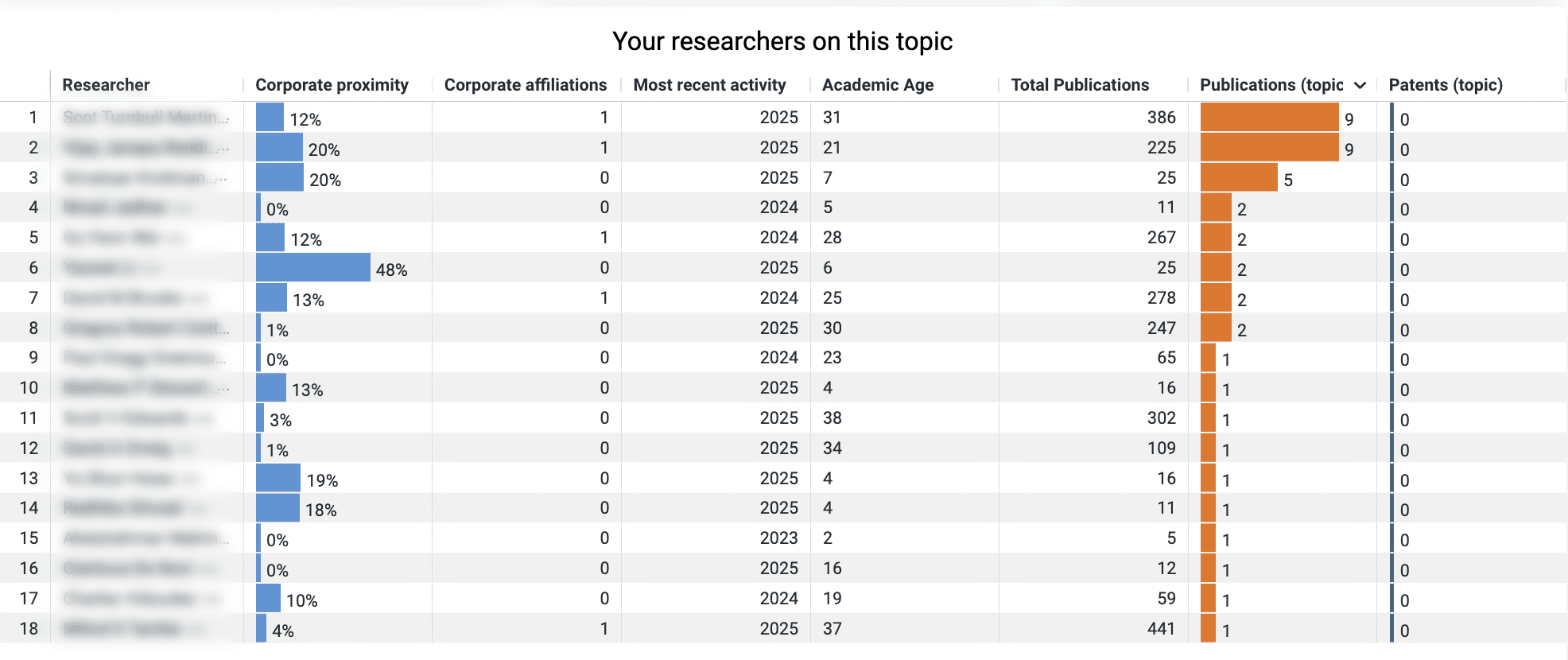
Task: Click the academic age value 38
Action: tap(832, 418)
